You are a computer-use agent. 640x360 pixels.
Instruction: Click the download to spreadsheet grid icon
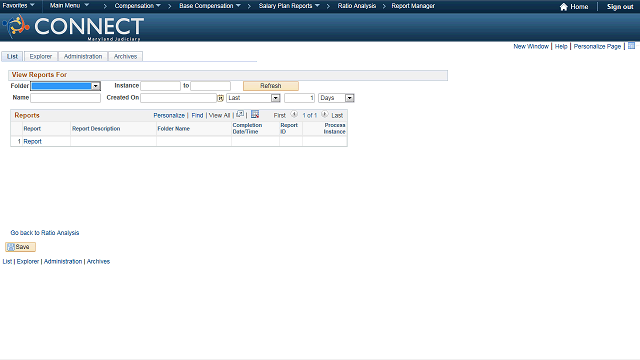pyautogui.click(x=255, y=114)
